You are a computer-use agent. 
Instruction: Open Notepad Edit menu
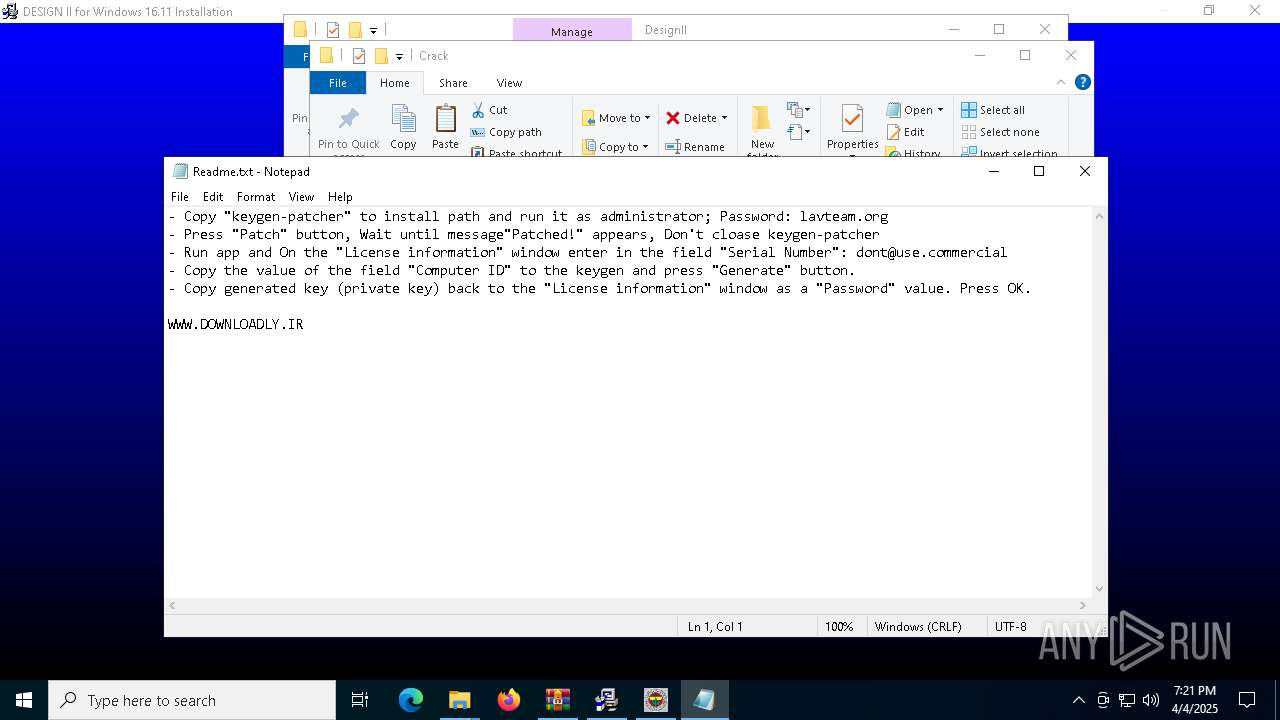pyautogui.click(x=213, y=197)
